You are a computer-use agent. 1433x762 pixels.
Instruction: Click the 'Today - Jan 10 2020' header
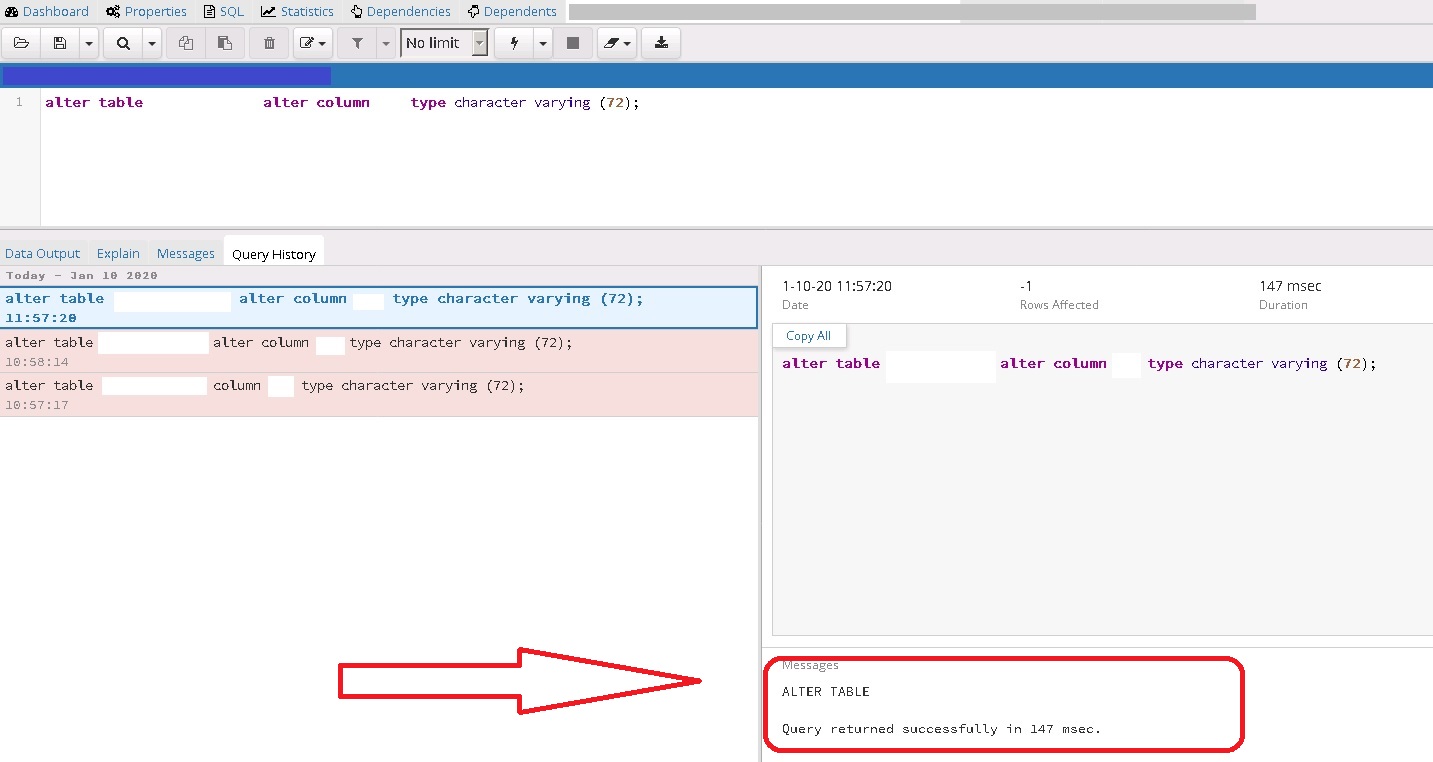click(82, 275)
